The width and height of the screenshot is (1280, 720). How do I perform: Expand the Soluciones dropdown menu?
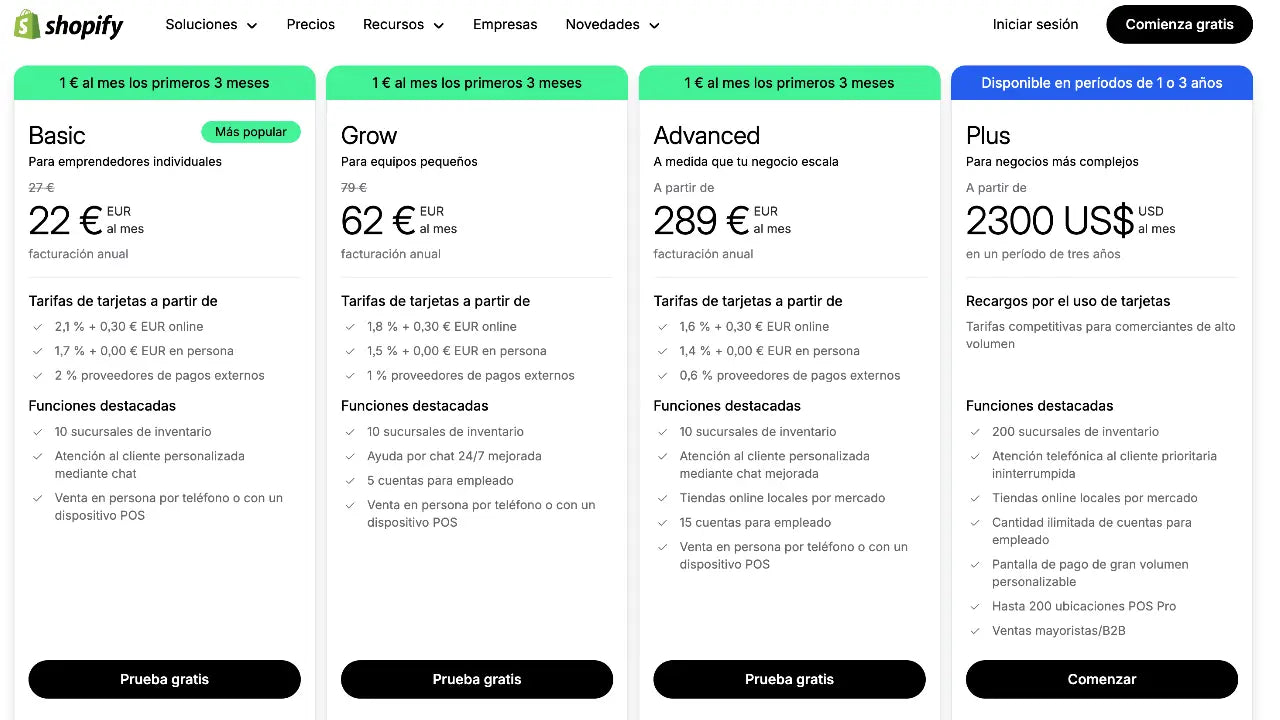(x=211, y=24)
